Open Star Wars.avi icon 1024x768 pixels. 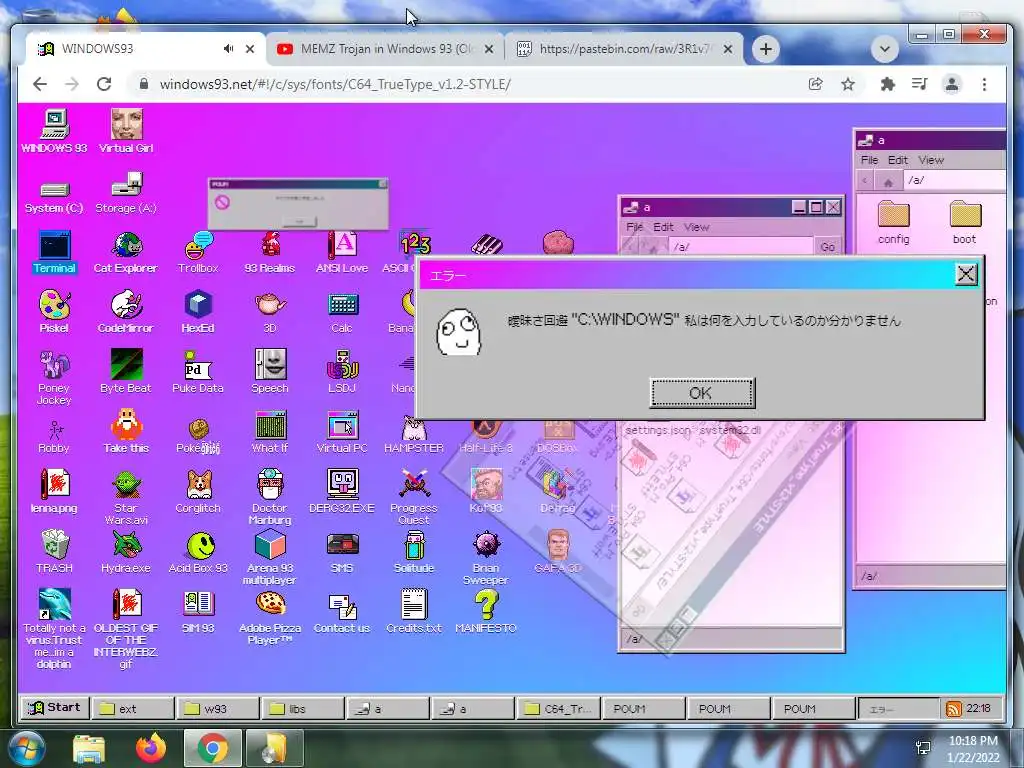(x=126, y=498)
